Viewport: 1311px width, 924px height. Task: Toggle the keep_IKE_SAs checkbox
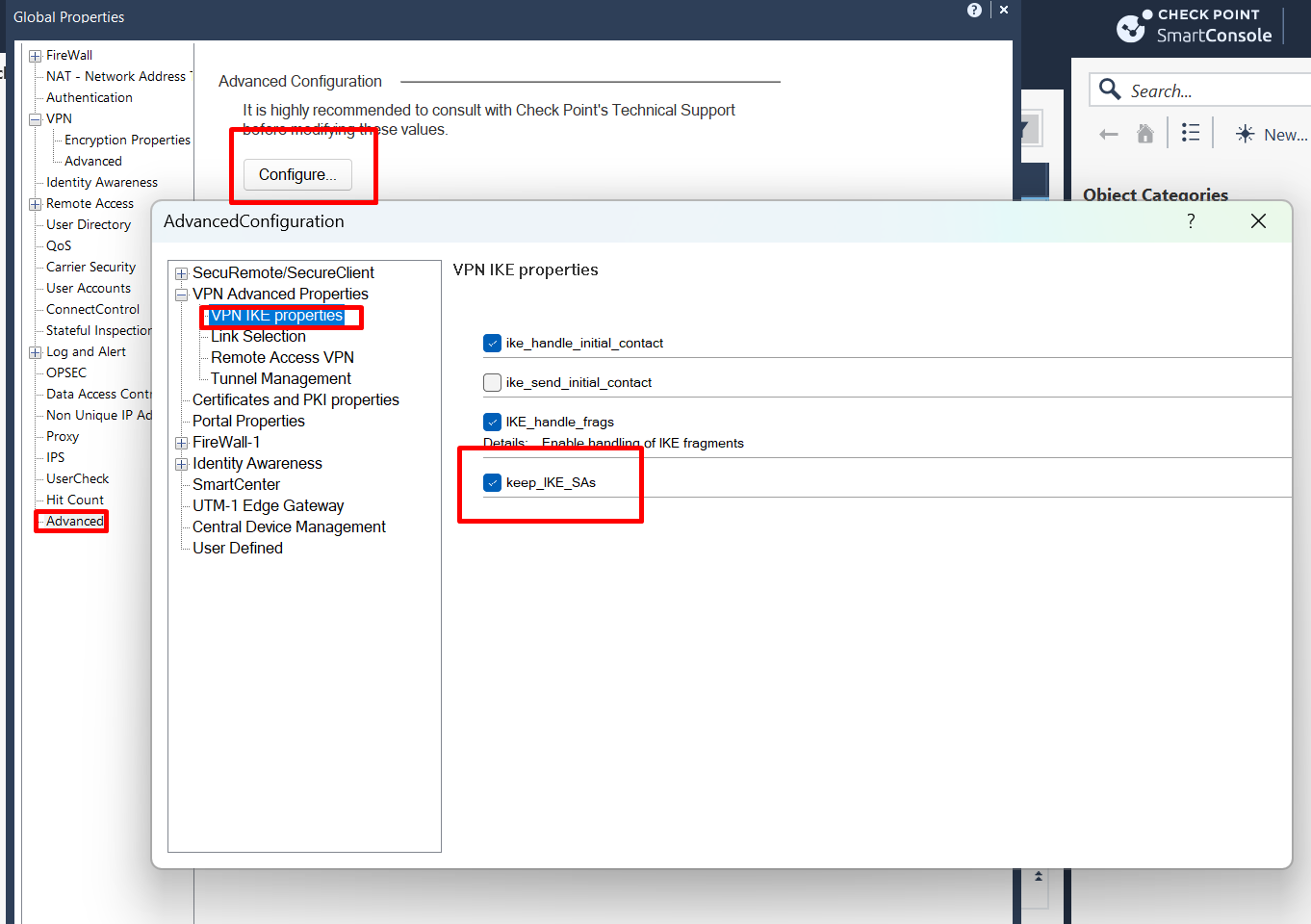point(493,483)
